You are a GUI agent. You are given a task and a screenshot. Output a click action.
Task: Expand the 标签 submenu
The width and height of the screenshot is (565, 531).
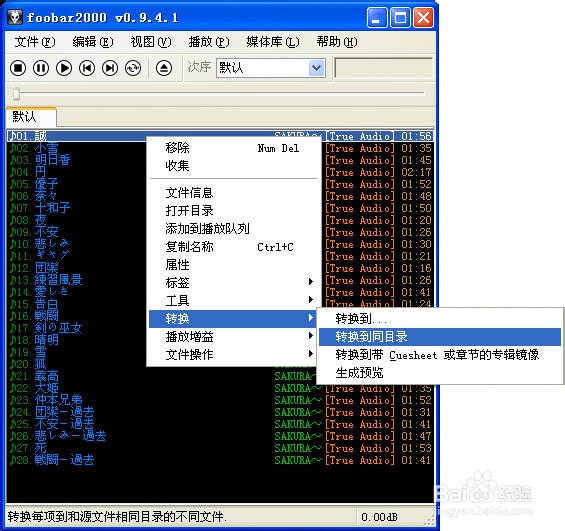click(233, 282)
